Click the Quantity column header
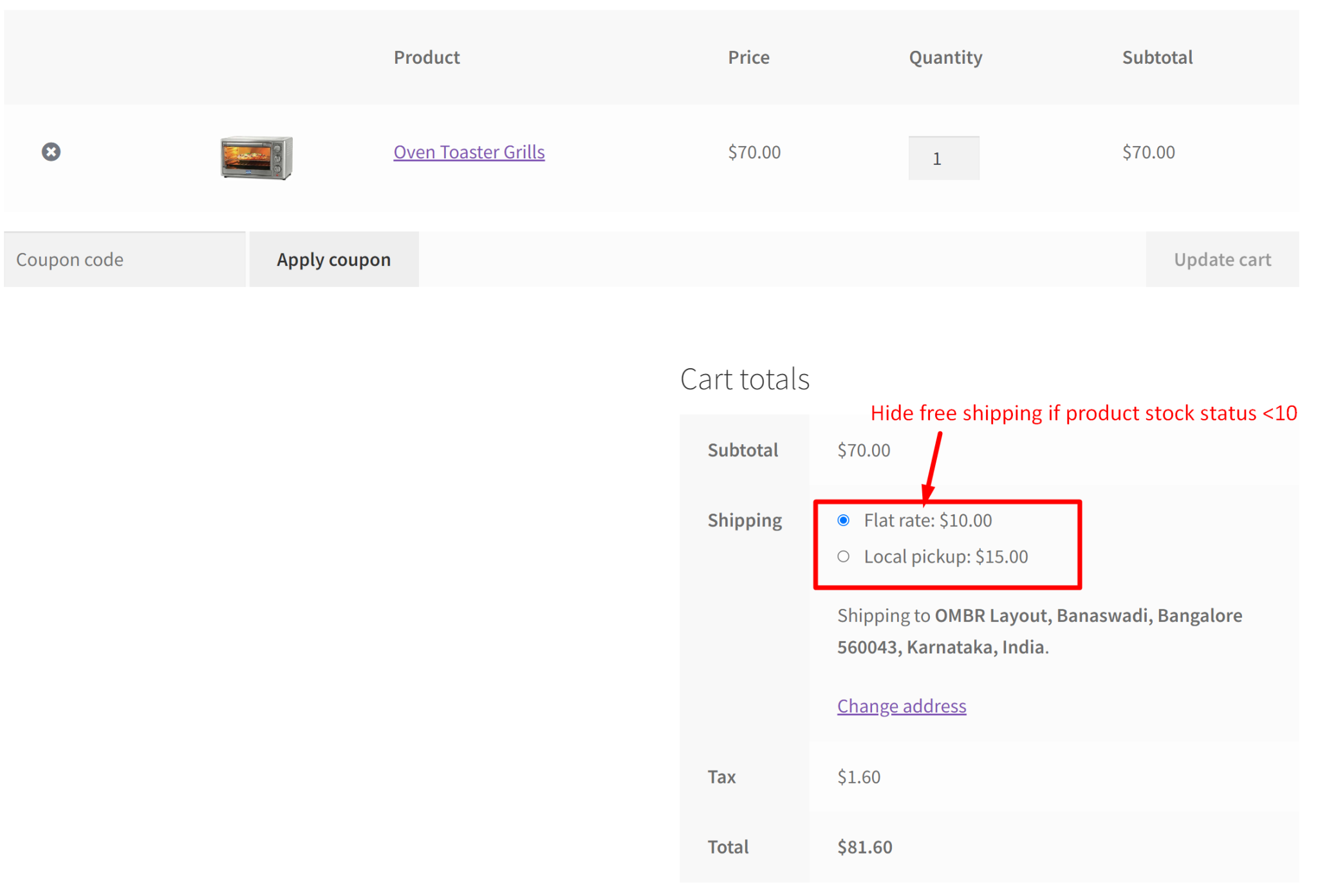Image resolution: width=1318 pixels, height=896 pixels. (x=945, y=57)
